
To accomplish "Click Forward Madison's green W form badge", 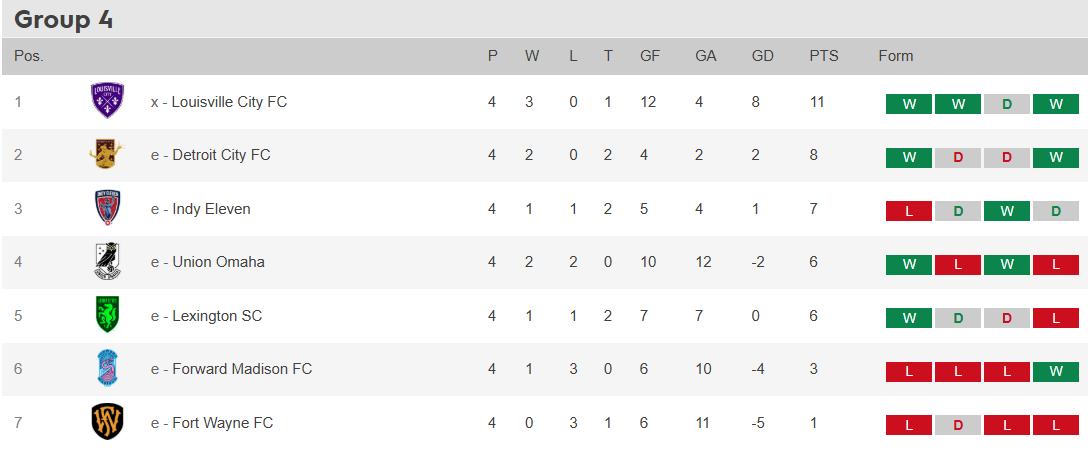I will pos(1055,371).
